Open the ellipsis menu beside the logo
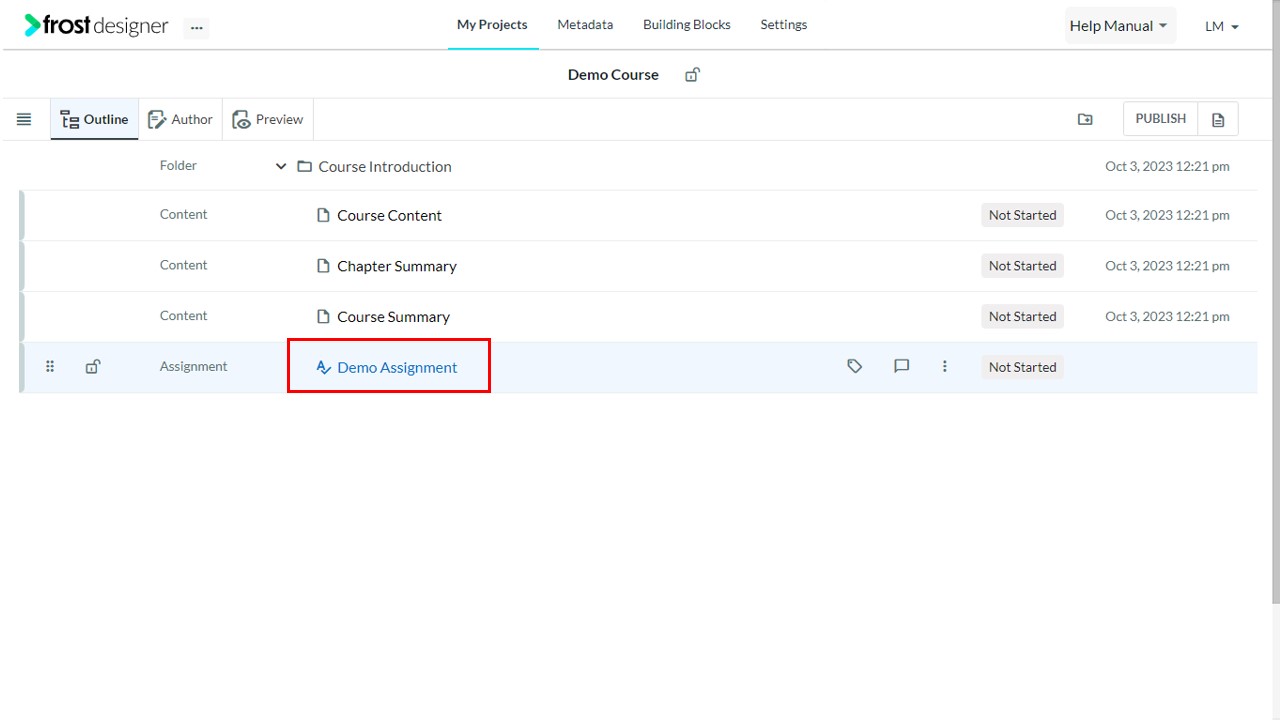This screenshot has width=1280, height=720. [196, 28]
